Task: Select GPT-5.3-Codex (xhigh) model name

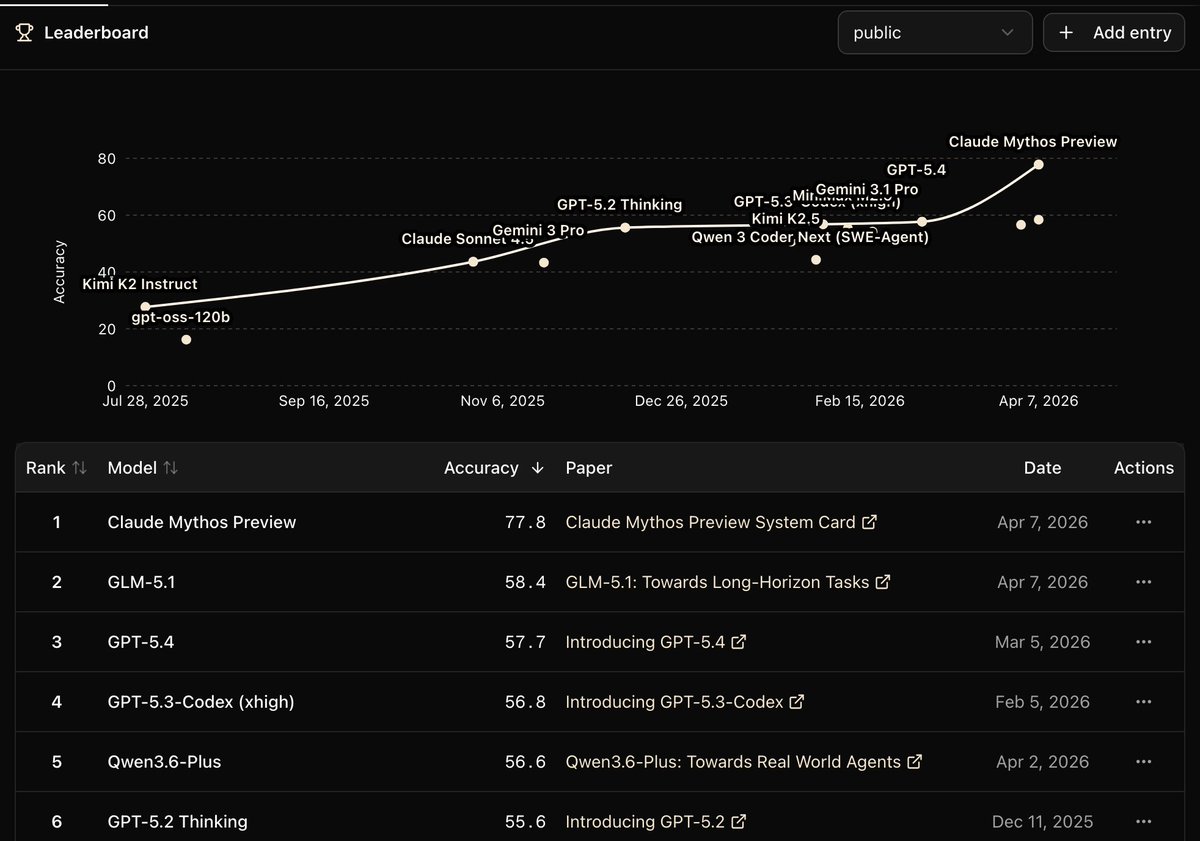Action: [x=201, y=702]
